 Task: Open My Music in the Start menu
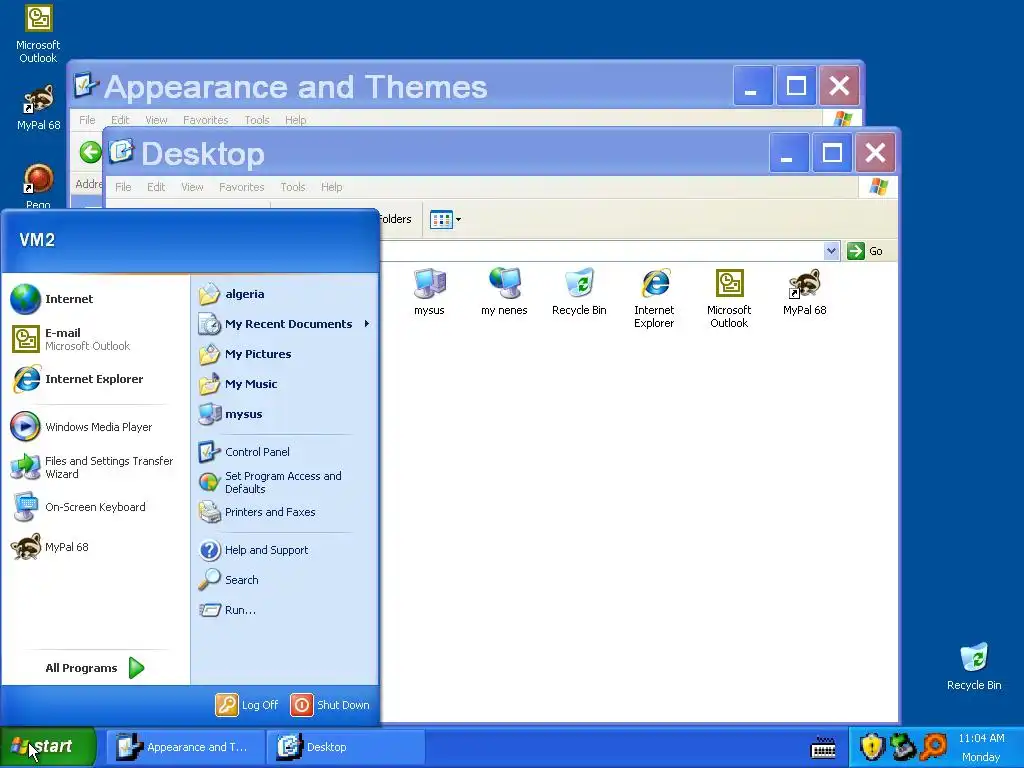285,384
